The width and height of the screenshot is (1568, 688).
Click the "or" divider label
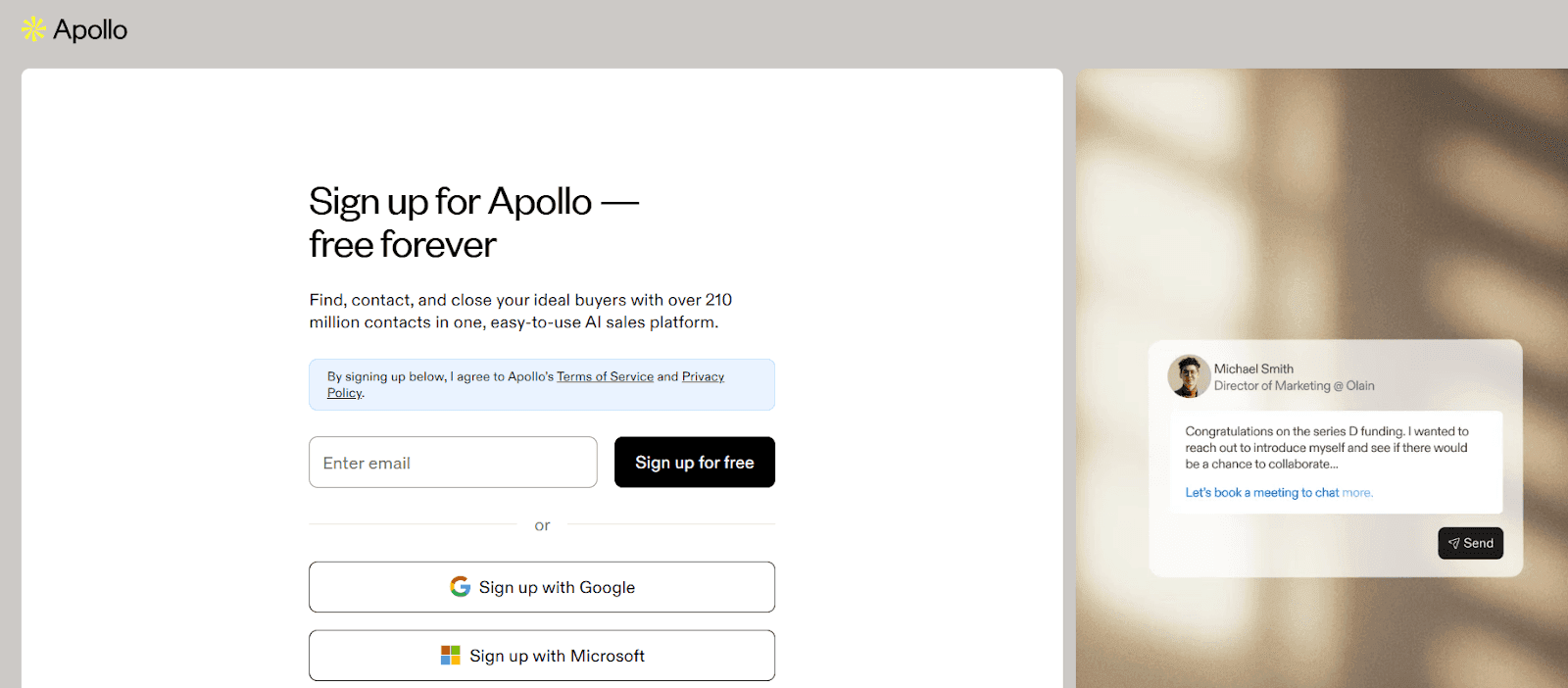(542, 525)
